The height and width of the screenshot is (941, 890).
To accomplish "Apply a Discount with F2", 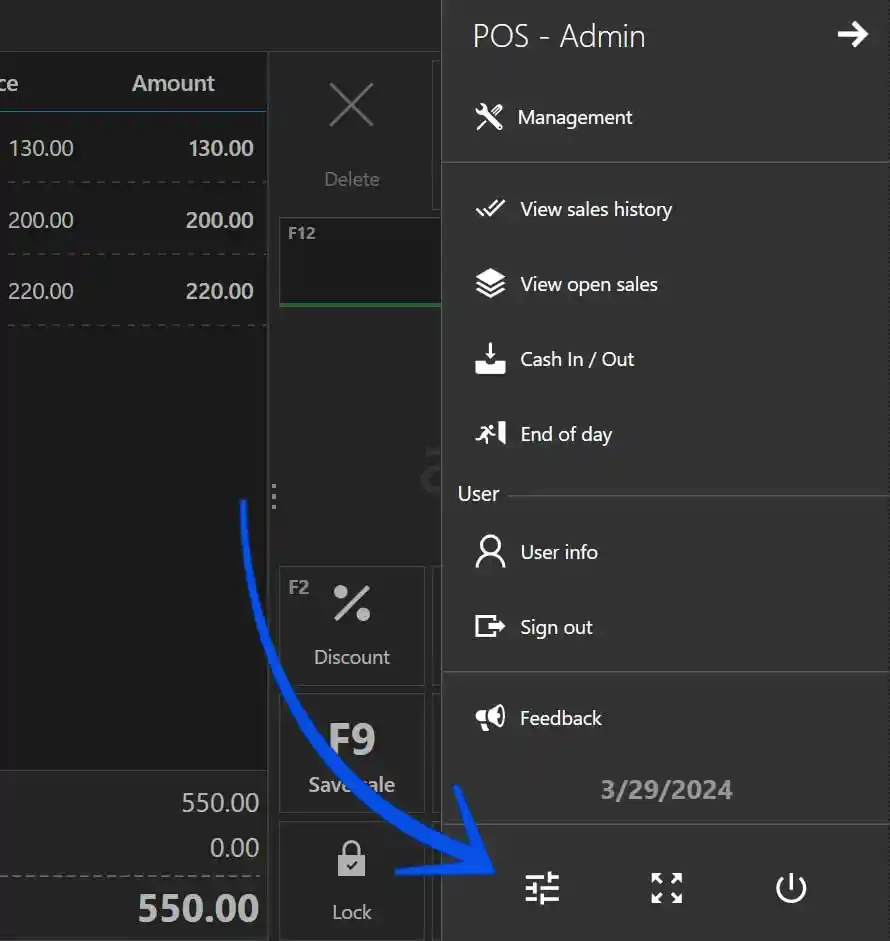I will pyautogui.click(x=352, y=627).
